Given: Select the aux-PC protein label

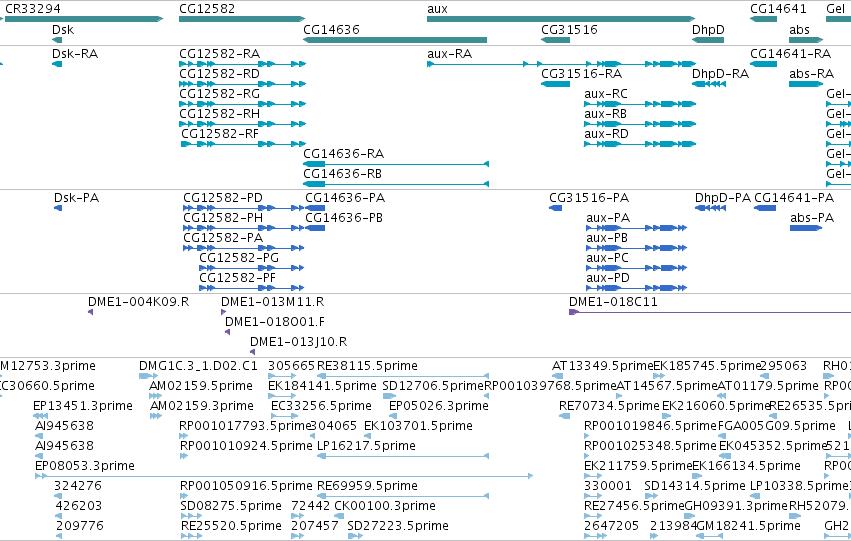Looking at the screenshot, I should 607,258.
